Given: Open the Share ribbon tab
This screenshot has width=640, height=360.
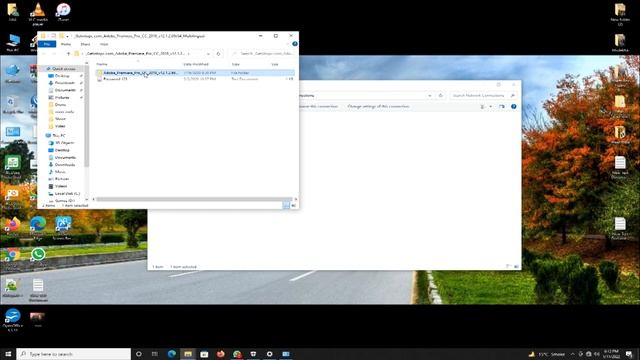Looking at the screenshot, I should click(85, 44).
